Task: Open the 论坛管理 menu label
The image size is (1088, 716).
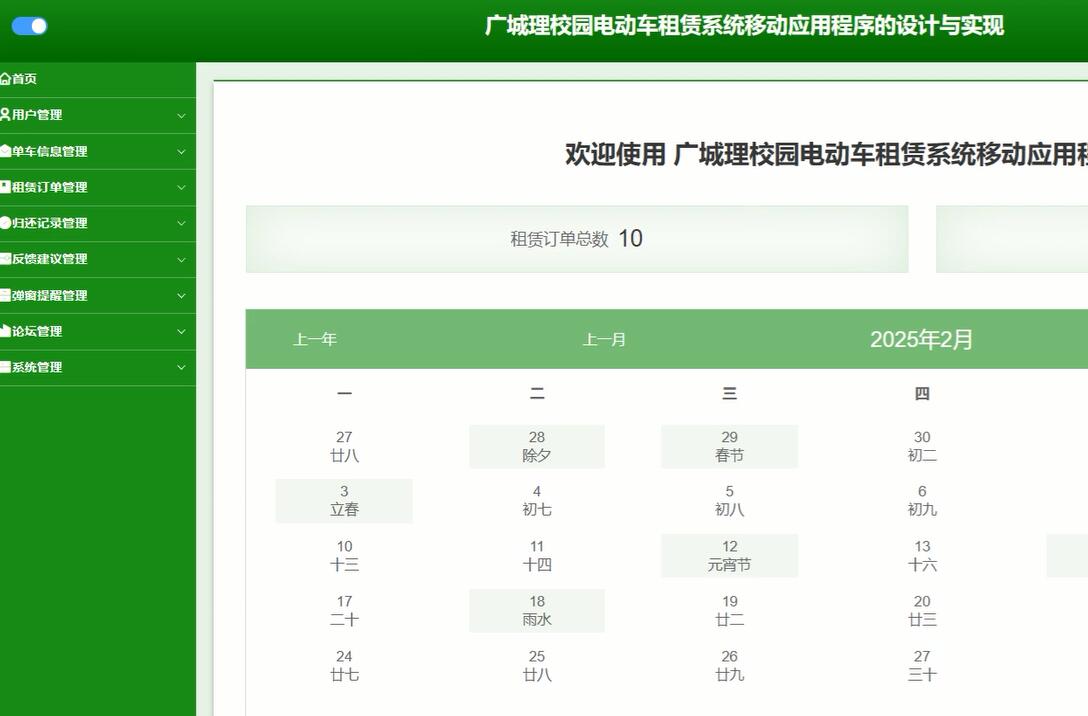Action: (x=37, y=331)
